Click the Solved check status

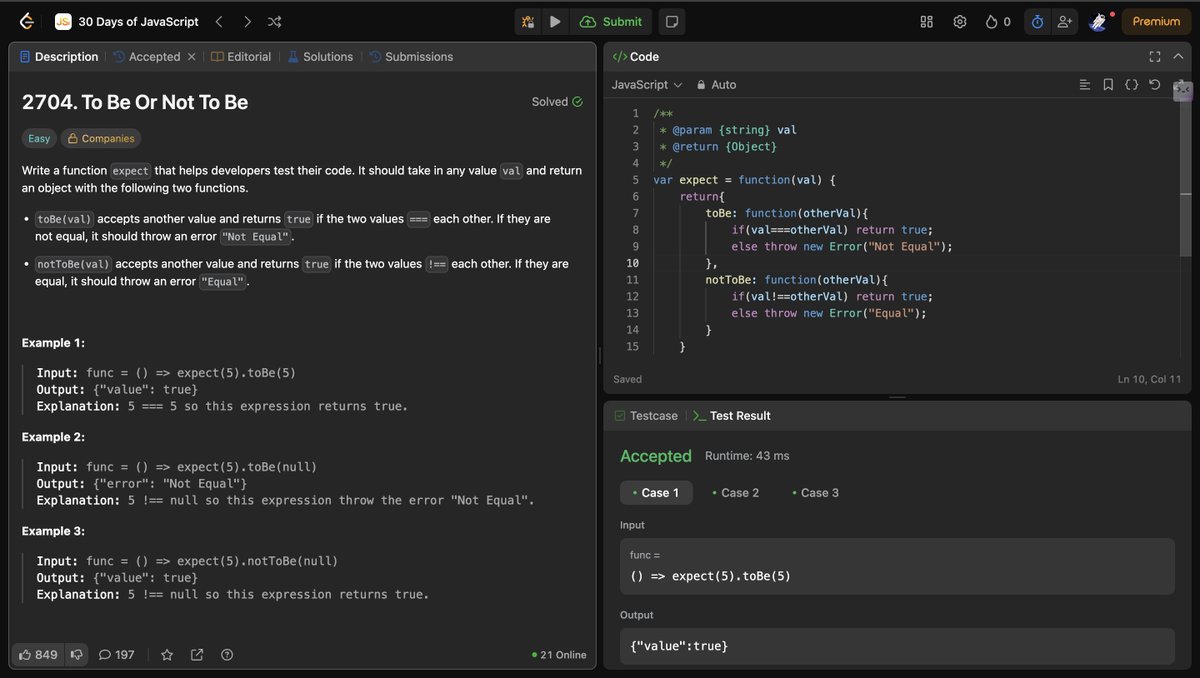pos(557,102)
